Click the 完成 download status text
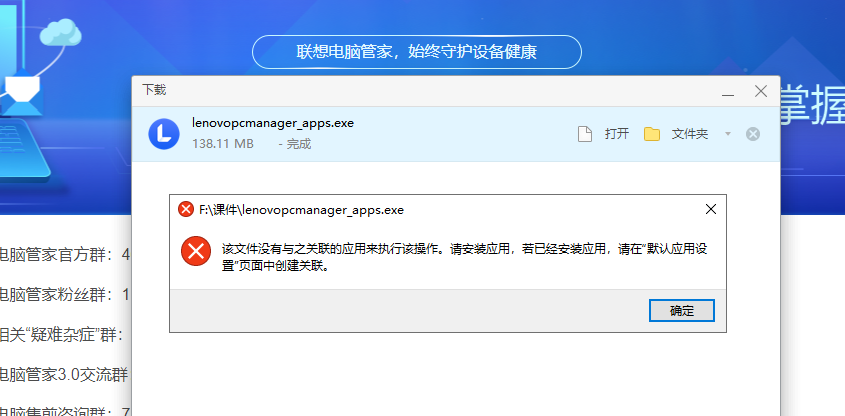The height and width of the screenshot is (416, 845). pyautogui.click(x=299, y=144)
